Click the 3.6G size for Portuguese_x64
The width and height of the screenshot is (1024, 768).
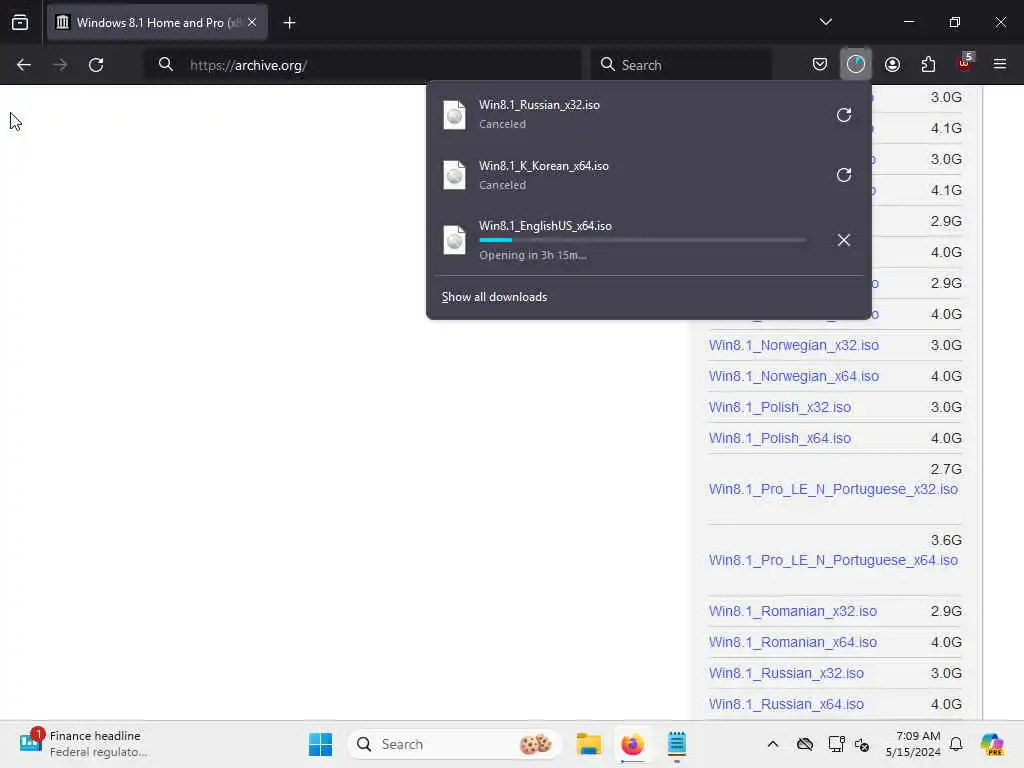point(946,541)
